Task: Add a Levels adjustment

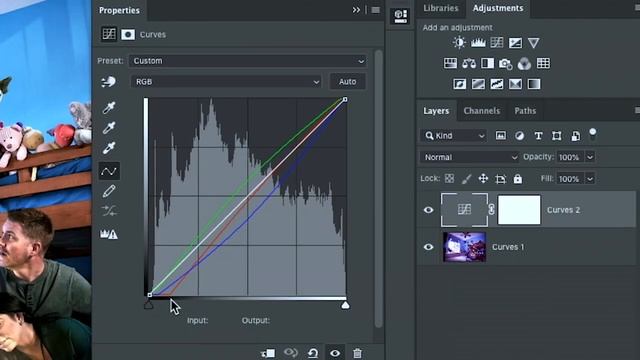Action: pyautogui.click(x=478, y=42)
